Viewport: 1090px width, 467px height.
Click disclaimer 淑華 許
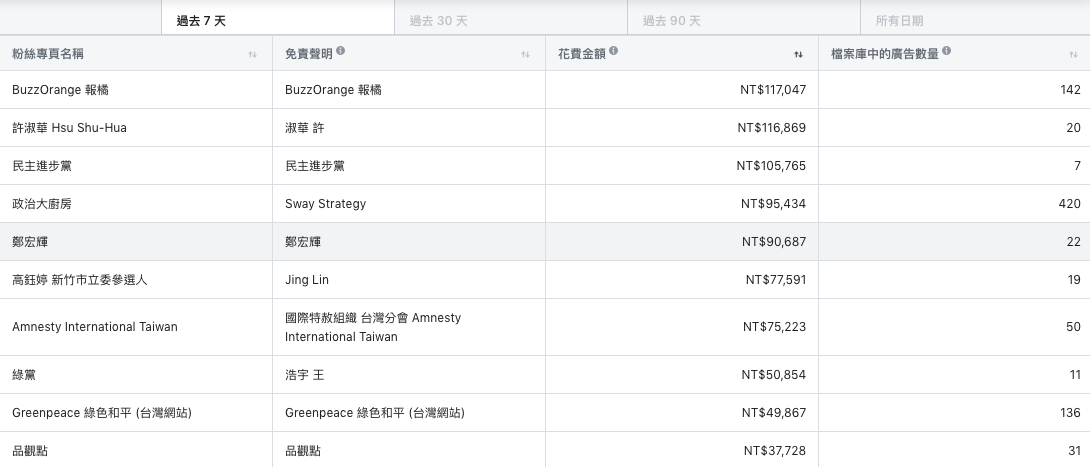point(304,128)
